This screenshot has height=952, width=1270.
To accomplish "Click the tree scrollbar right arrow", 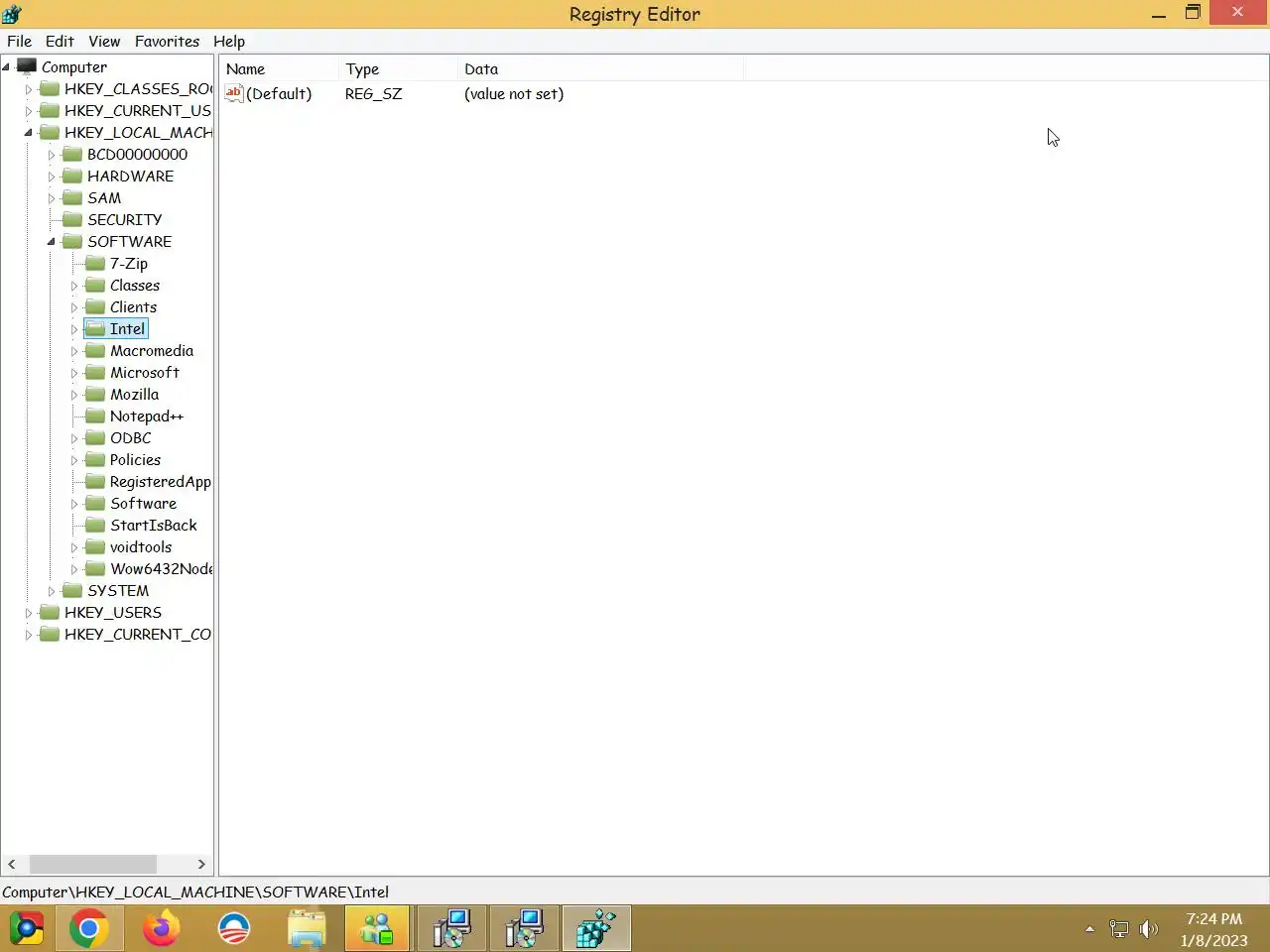I will 201,865.
